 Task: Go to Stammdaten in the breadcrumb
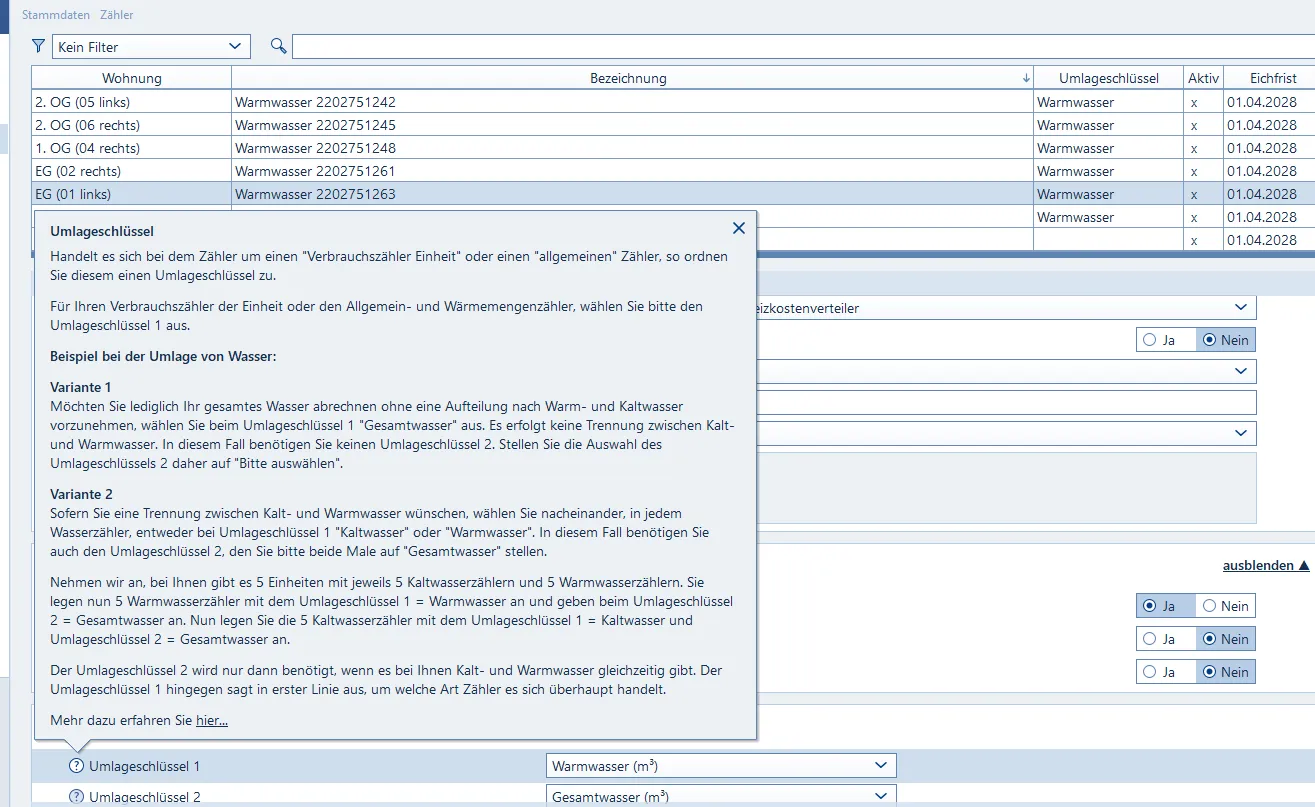[56, 15]
